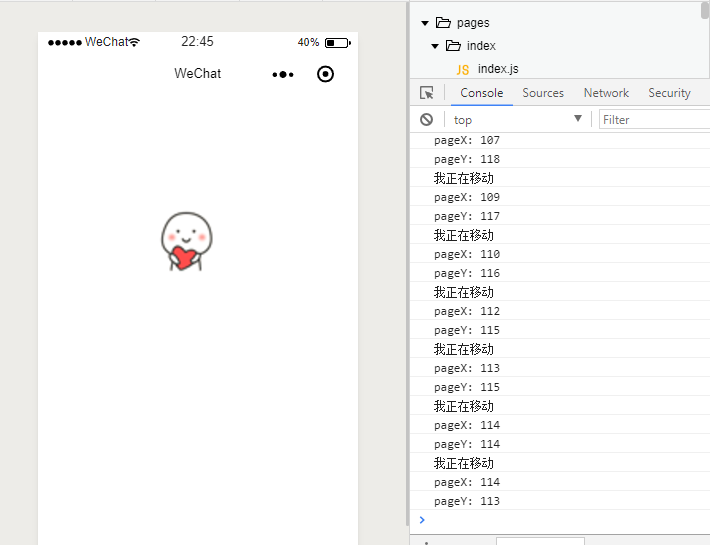Switch to the Sources tab

click(x=543, y=93)
